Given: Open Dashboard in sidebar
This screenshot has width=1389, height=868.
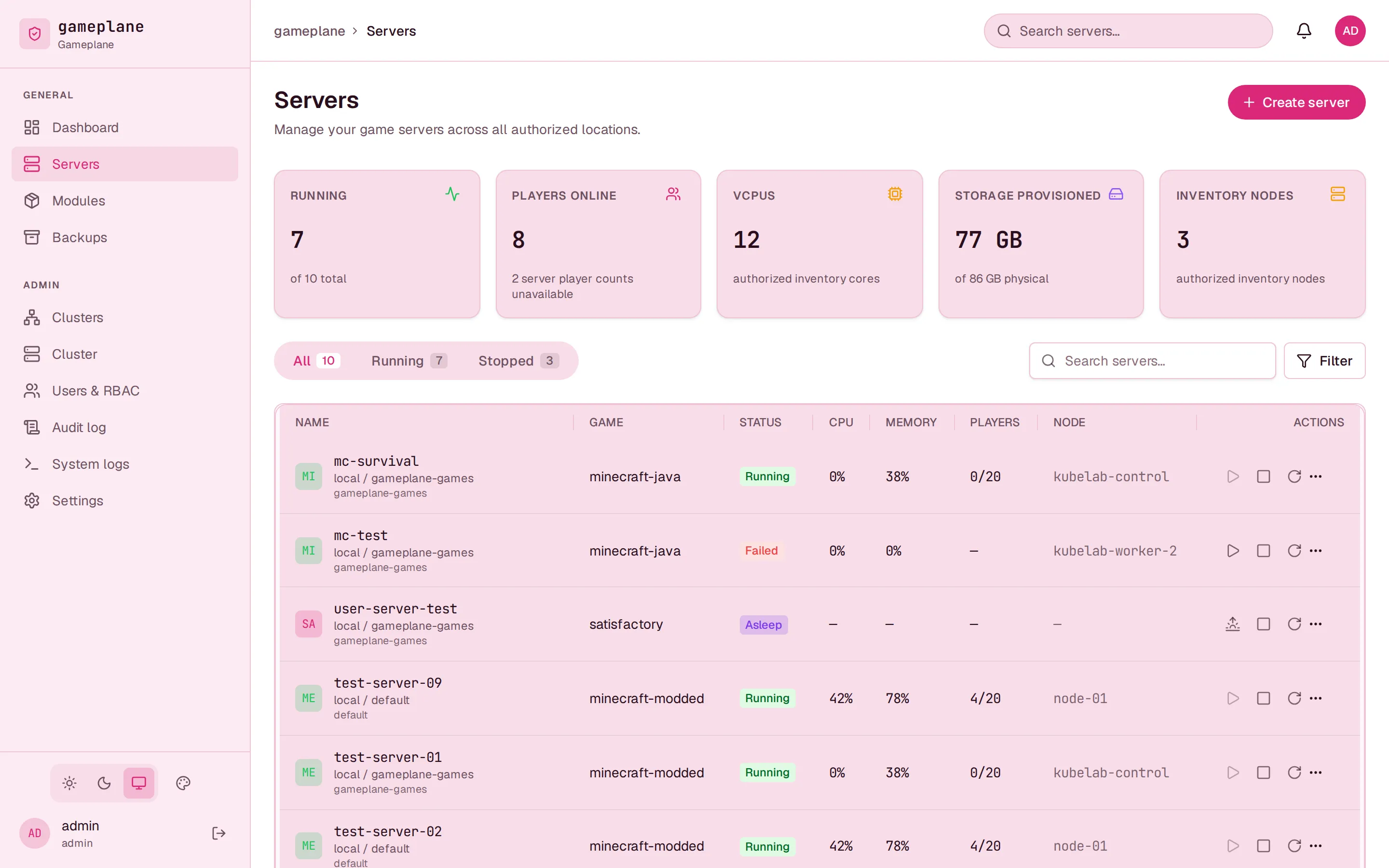Looking at the screenshot, I should 124,127.
